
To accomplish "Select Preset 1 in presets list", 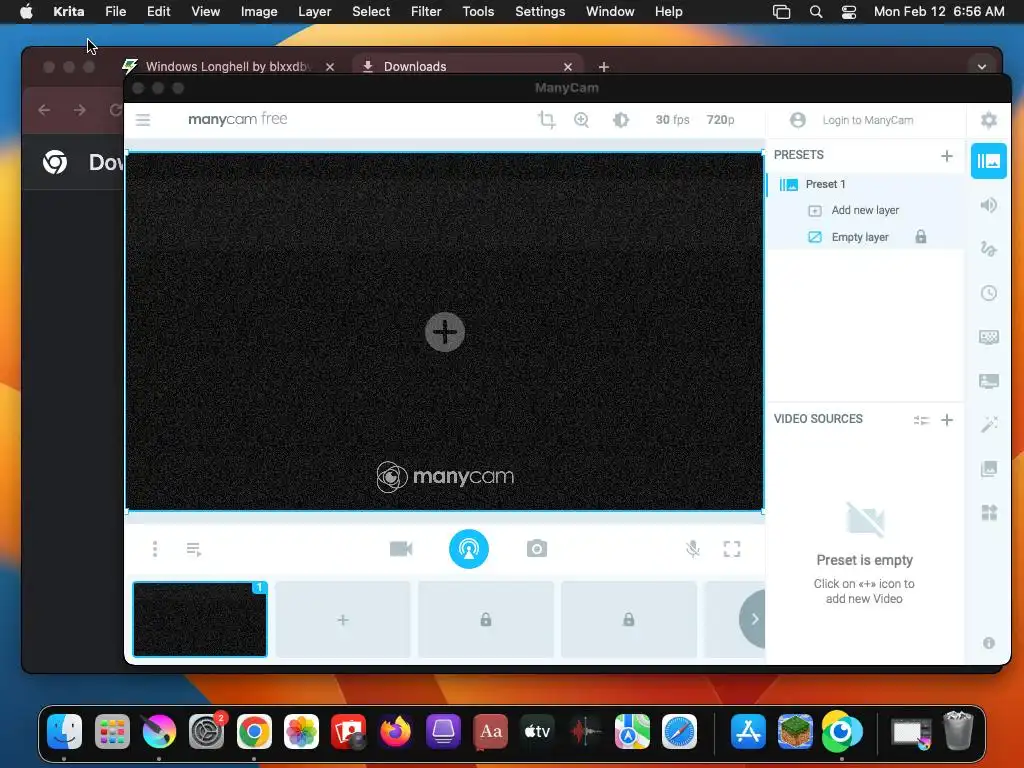I will 865,184.
